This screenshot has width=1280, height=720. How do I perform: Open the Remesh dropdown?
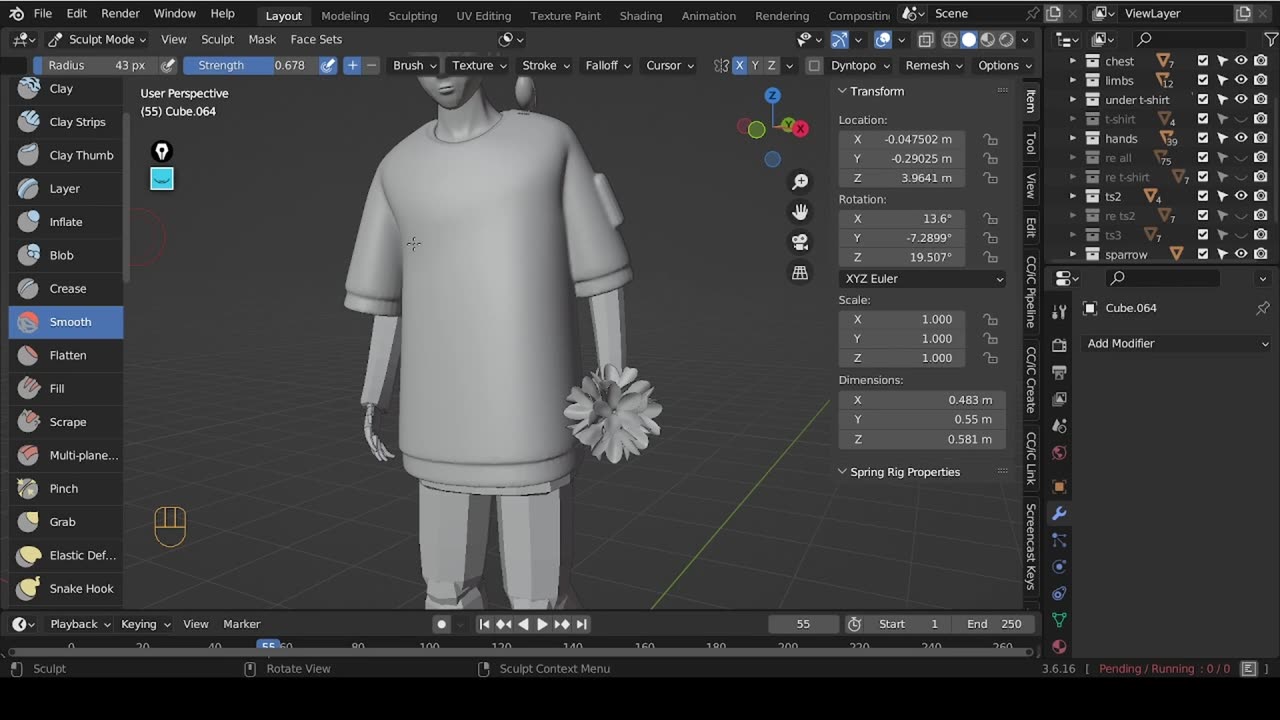click(x=934, y=65)
